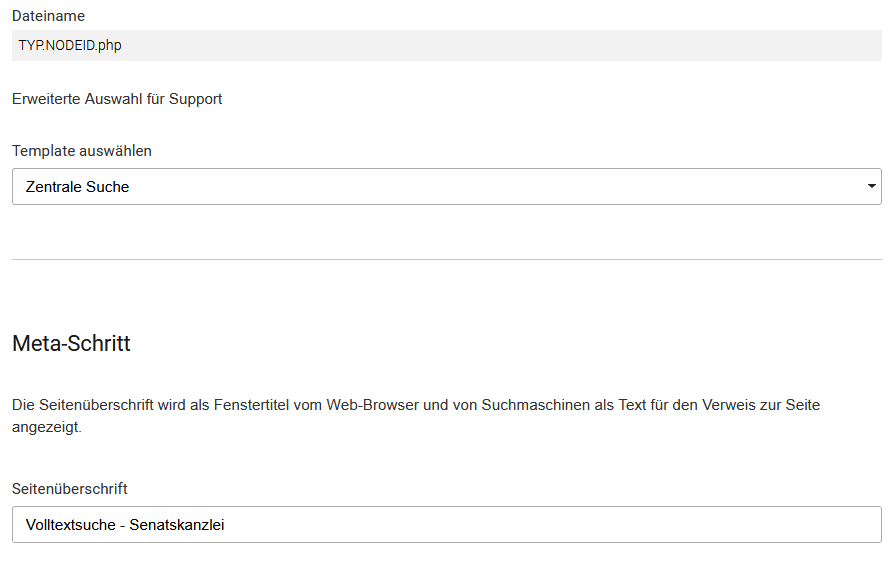The width and height of the screenshot is (894, 575).
Task: Click the 'Template auswählen' label
Action: click(82, 151)
